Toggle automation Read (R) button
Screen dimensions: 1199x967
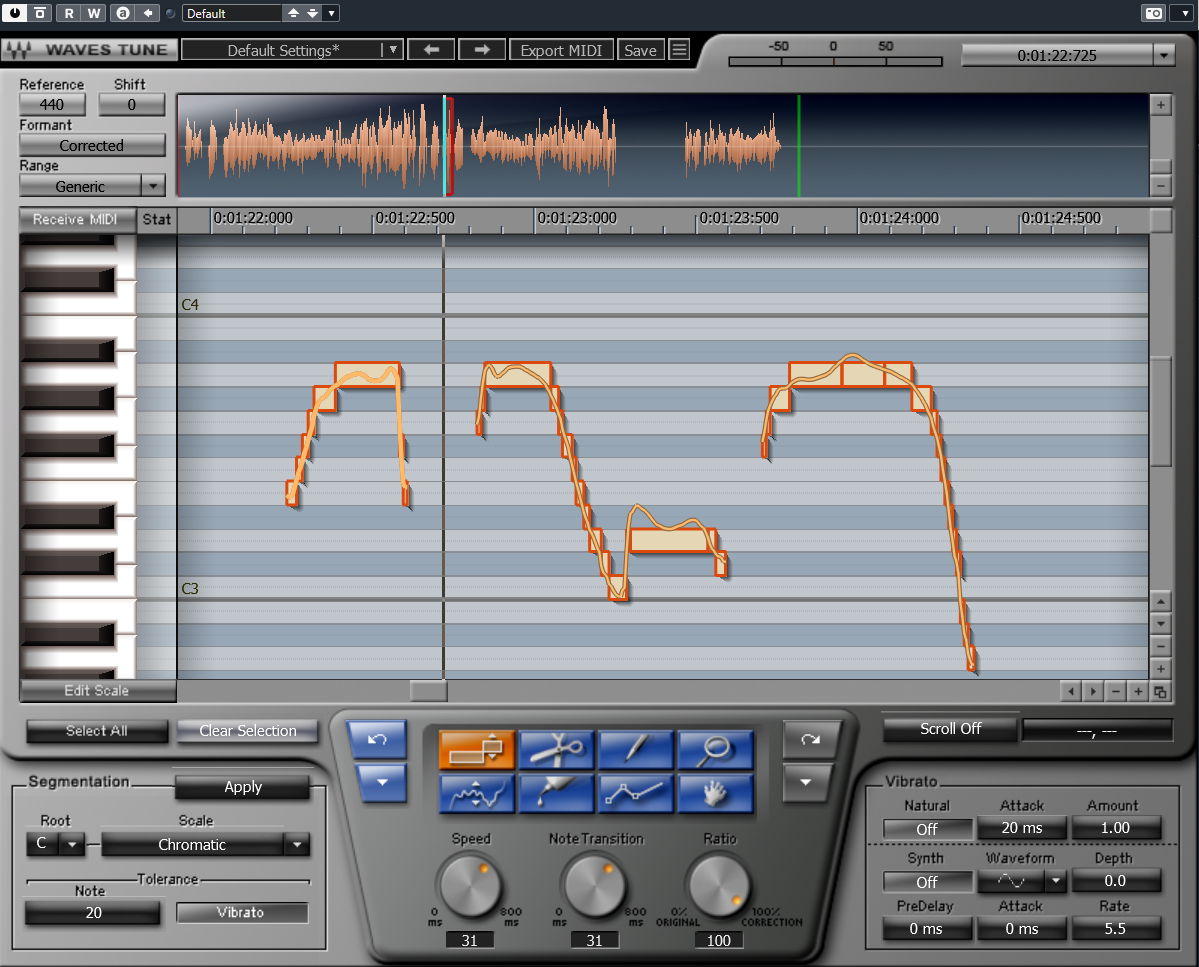click(x=69, y=13)
